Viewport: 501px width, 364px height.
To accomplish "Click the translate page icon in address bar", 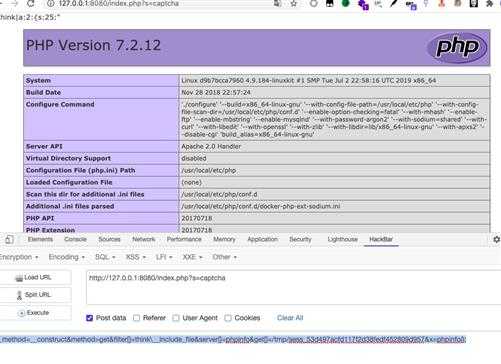I will tap(277, 3).
